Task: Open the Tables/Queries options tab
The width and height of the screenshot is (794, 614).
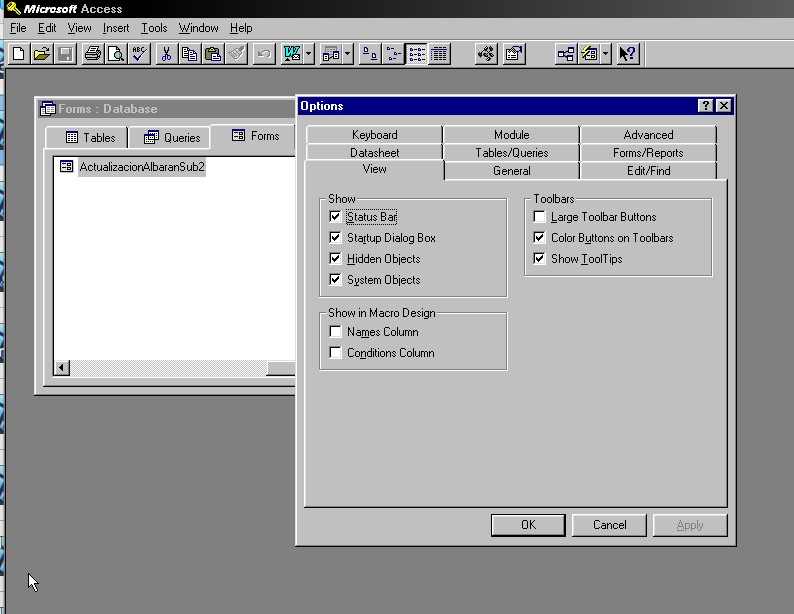Action: click(x=511, y=152)
